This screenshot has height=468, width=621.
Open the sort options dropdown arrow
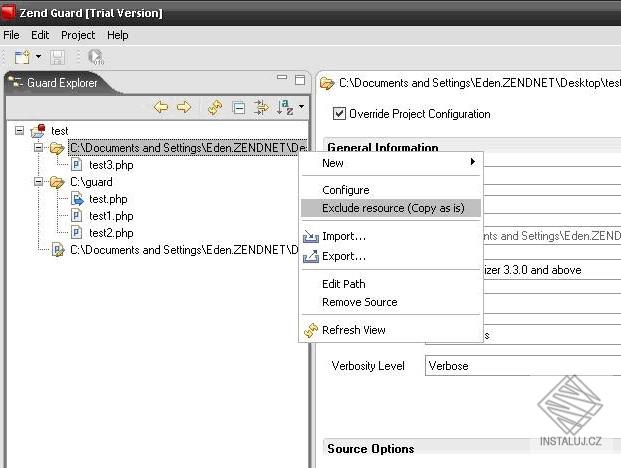click(x=302, y=107)
